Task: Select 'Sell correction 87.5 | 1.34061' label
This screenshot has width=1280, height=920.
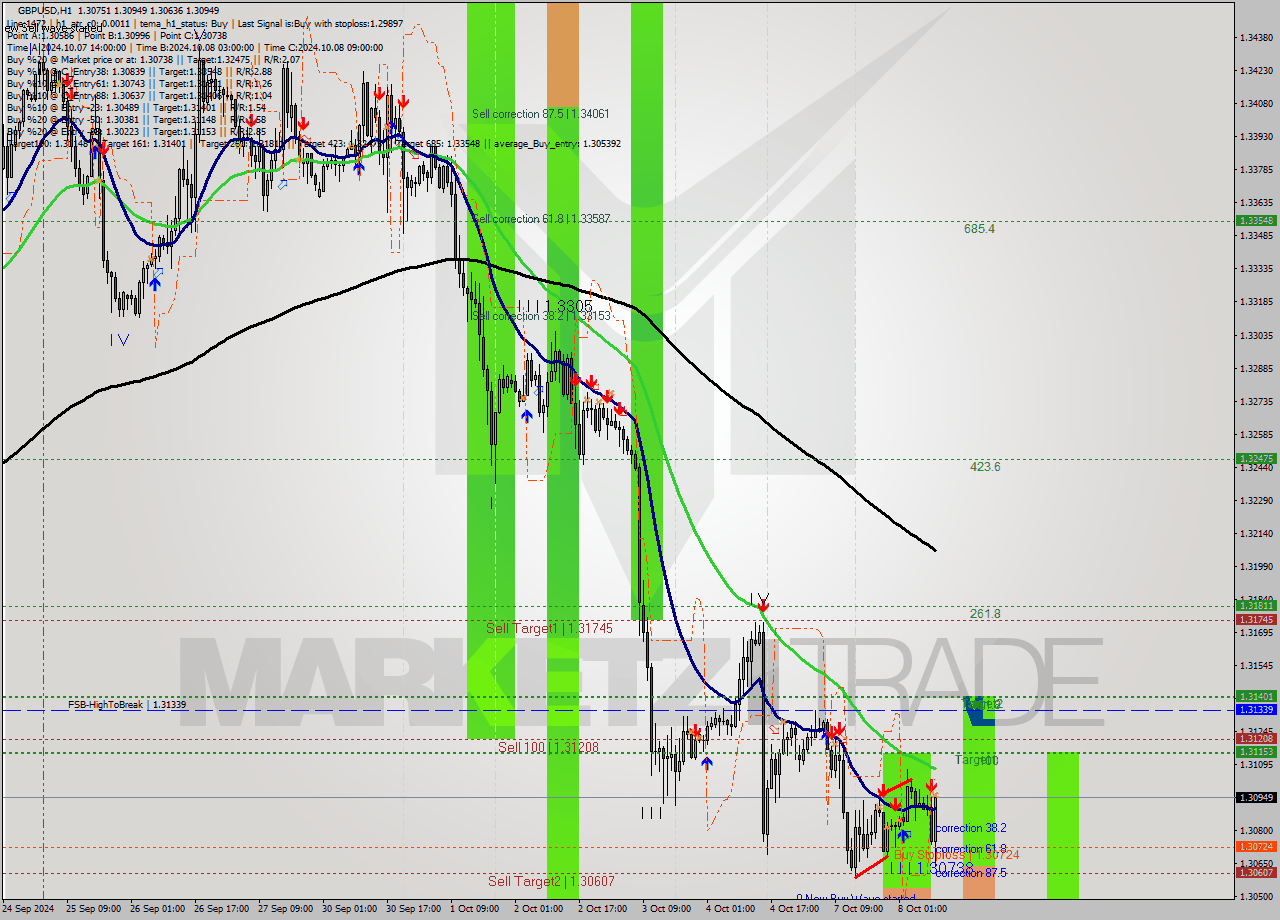Action: coord(540,114)
